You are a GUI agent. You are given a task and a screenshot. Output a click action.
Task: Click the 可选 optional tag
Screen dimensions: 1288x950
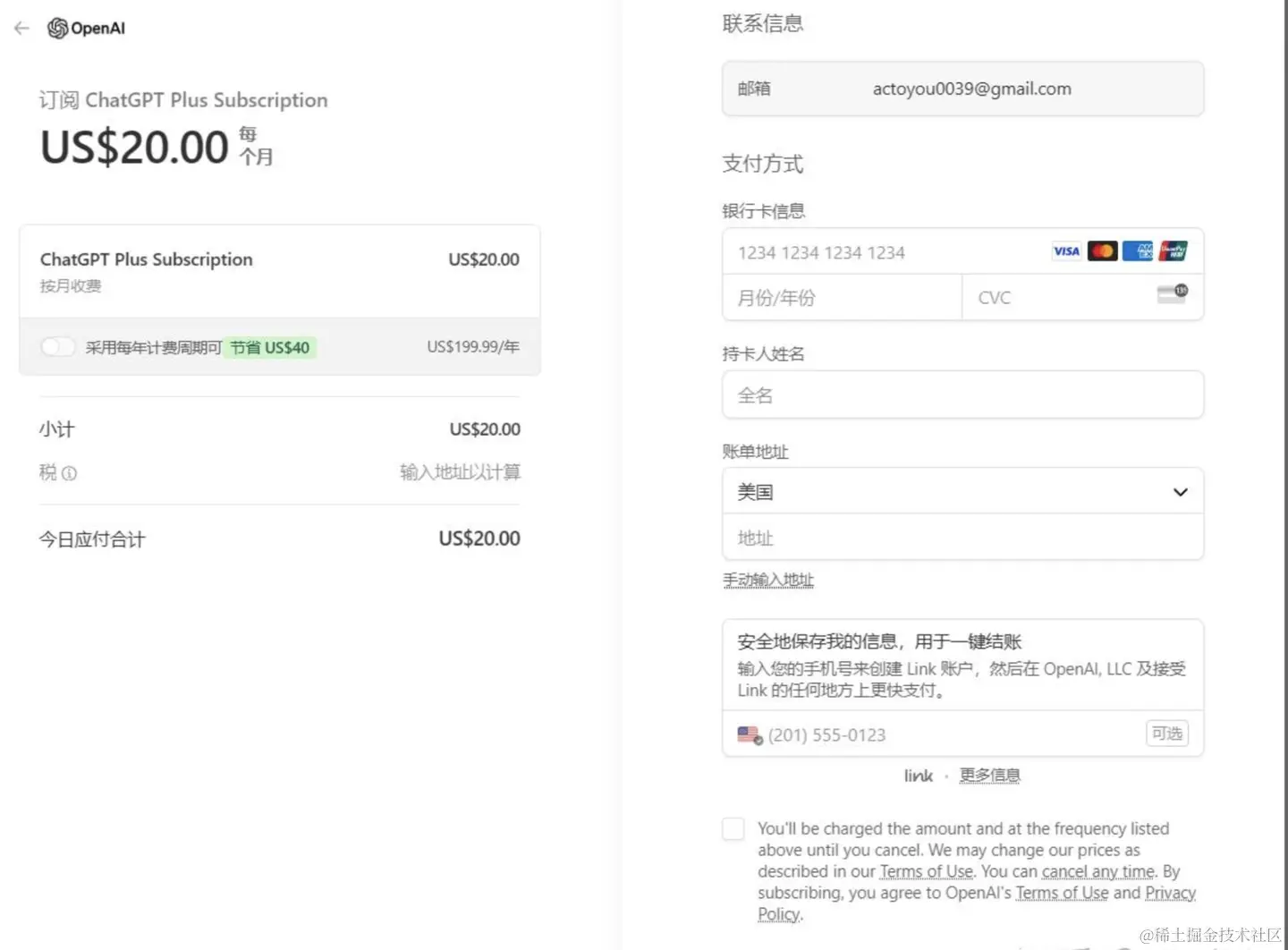(x=1167, y=734)
